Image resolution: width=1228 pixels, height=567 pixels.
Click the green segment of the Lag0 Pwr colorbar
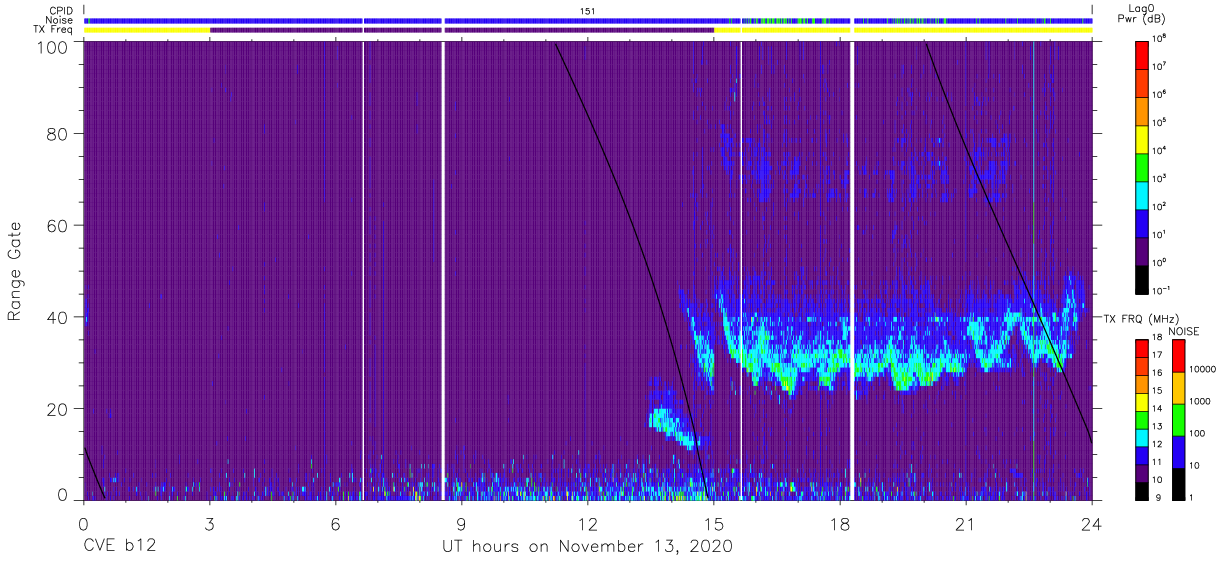pyautogui.click(x=1144, y=166)
